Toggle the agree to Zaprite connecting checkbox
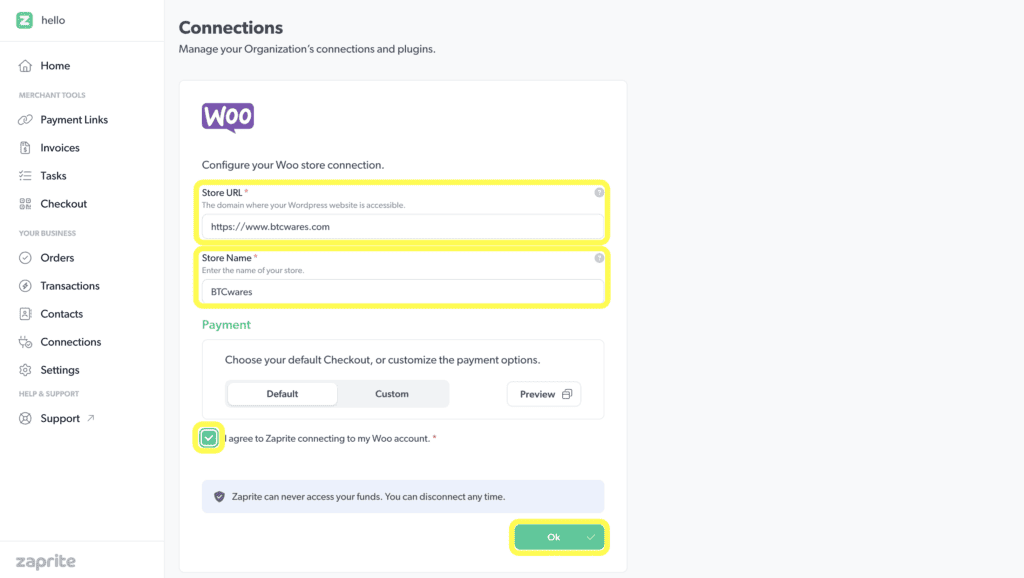 coord(209,438)
